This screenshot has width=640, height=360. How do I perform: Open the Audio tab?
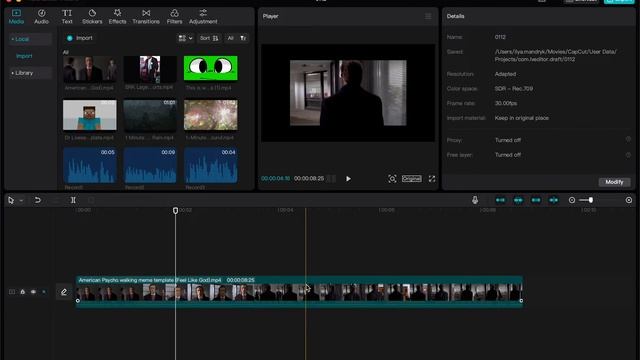(41, 17)
